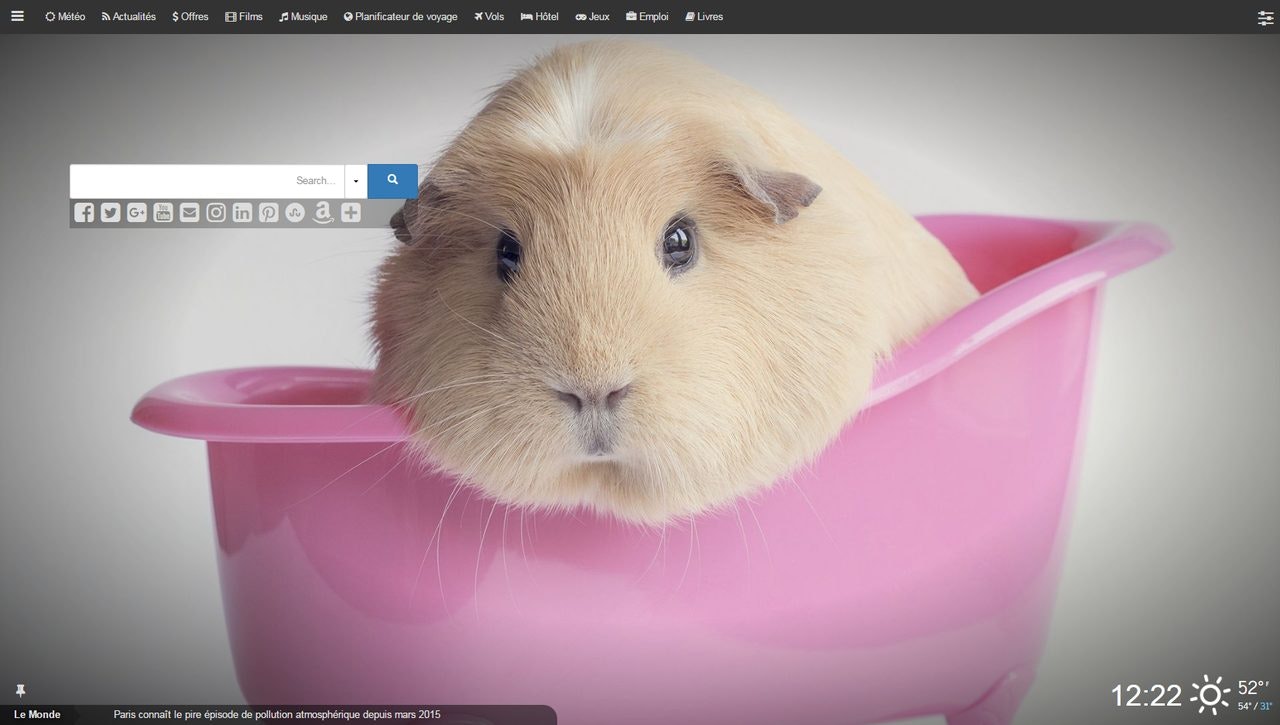Screen dimensions: 1280x725
Task: Open the Facebook shortcut icon
Action: tap(84, 212)
